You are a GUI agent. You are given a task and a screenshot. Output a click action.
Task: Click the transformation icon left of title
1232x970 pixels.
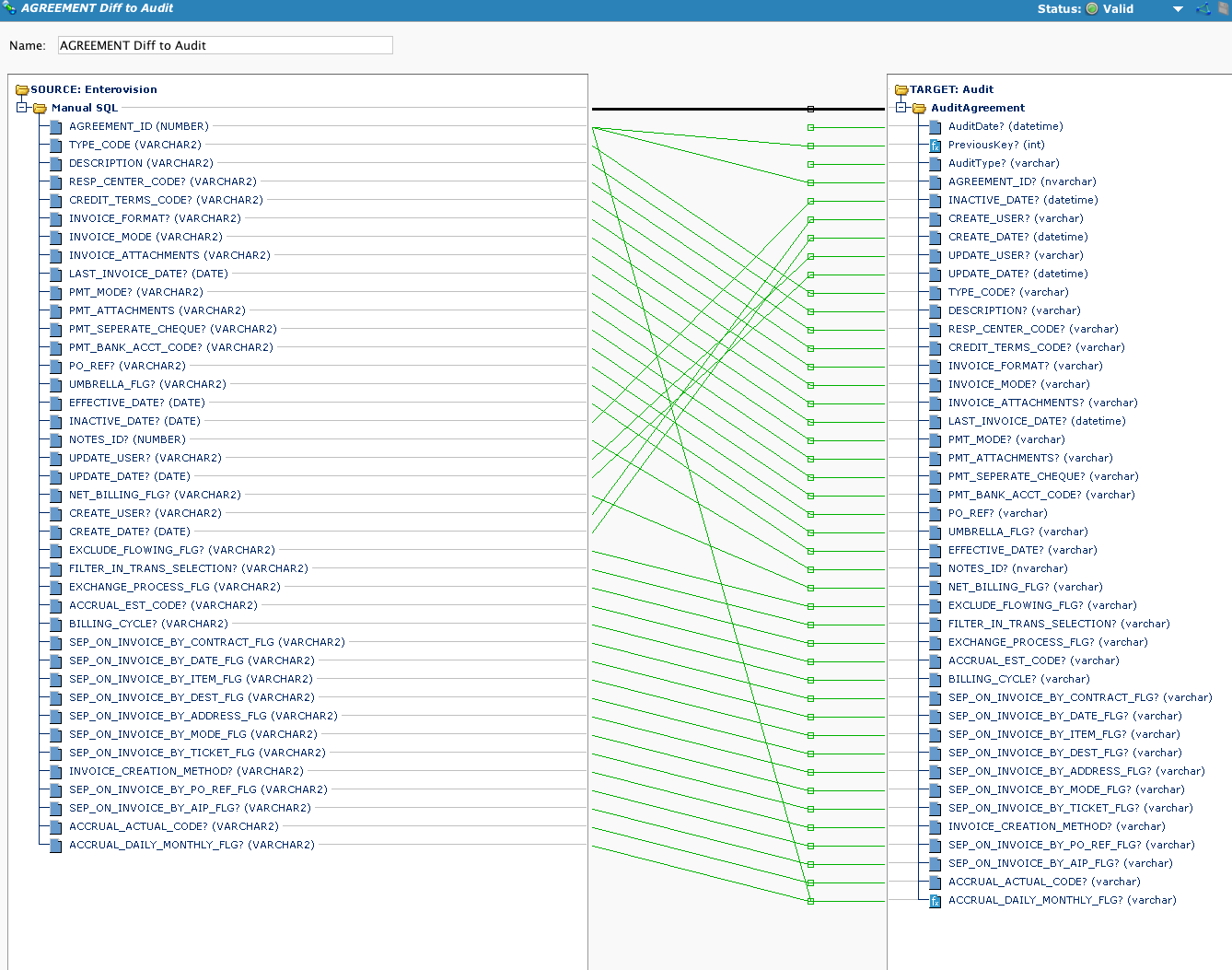(x=9, y=8)
